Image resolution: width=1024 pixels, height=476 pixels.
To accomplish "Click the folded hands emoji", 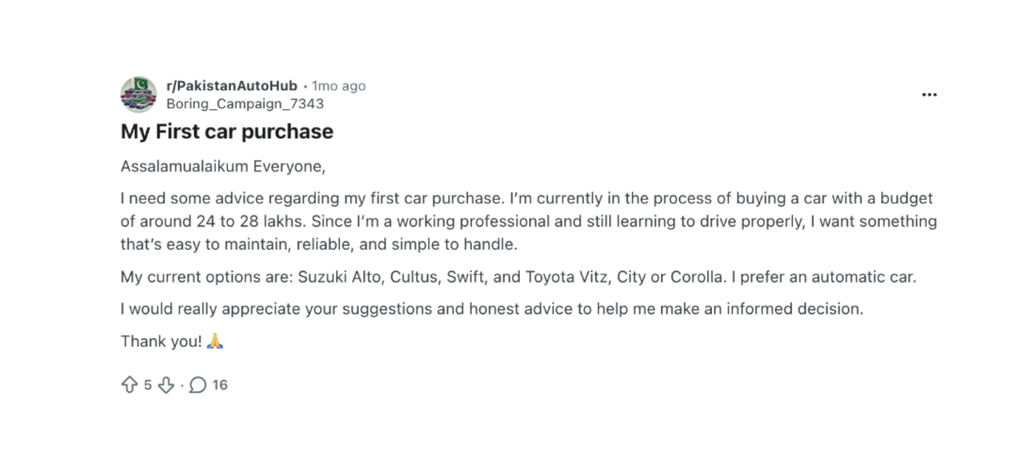I will [215, 341].
